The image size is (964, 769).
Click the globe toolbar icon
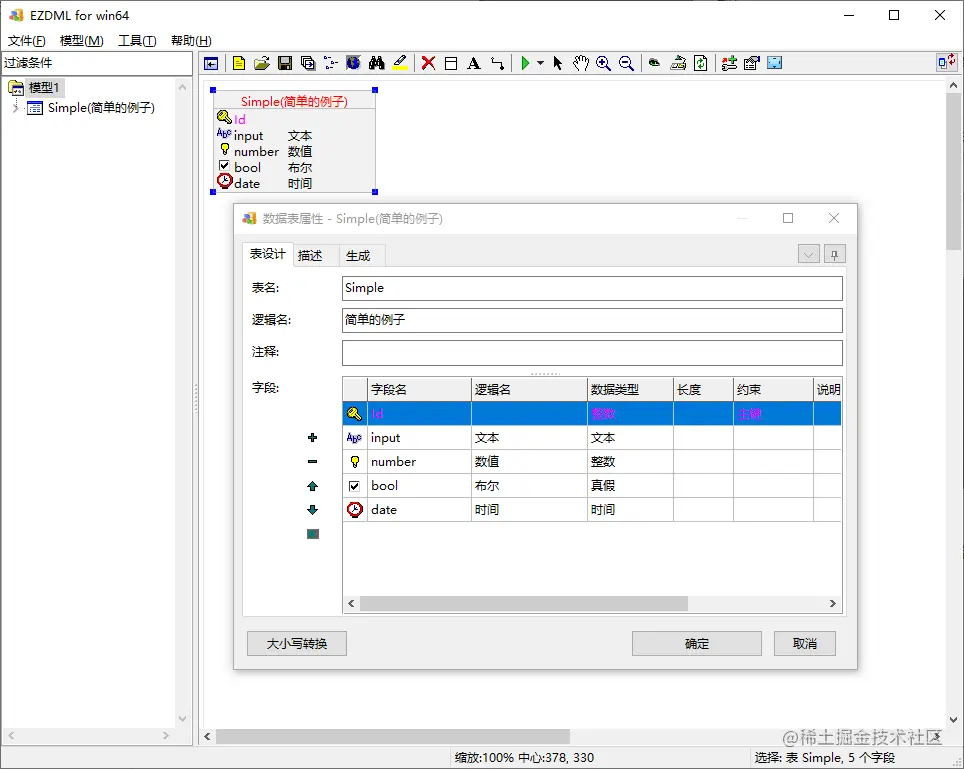354,63
